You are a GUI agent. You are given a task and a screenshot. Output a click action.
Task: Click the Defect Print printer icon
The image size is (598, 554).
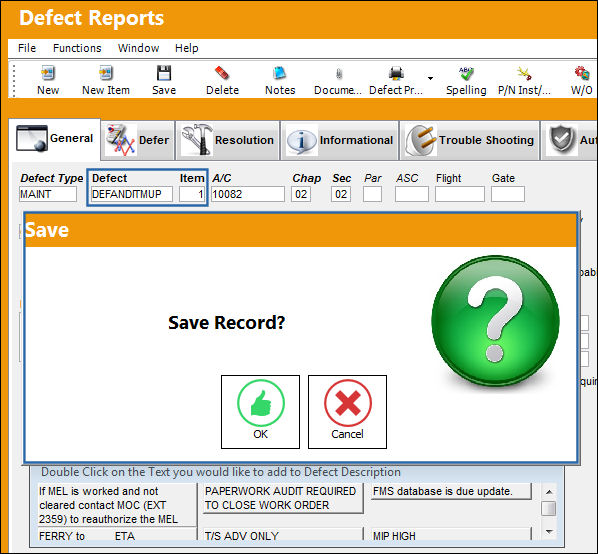pos(396,72)
